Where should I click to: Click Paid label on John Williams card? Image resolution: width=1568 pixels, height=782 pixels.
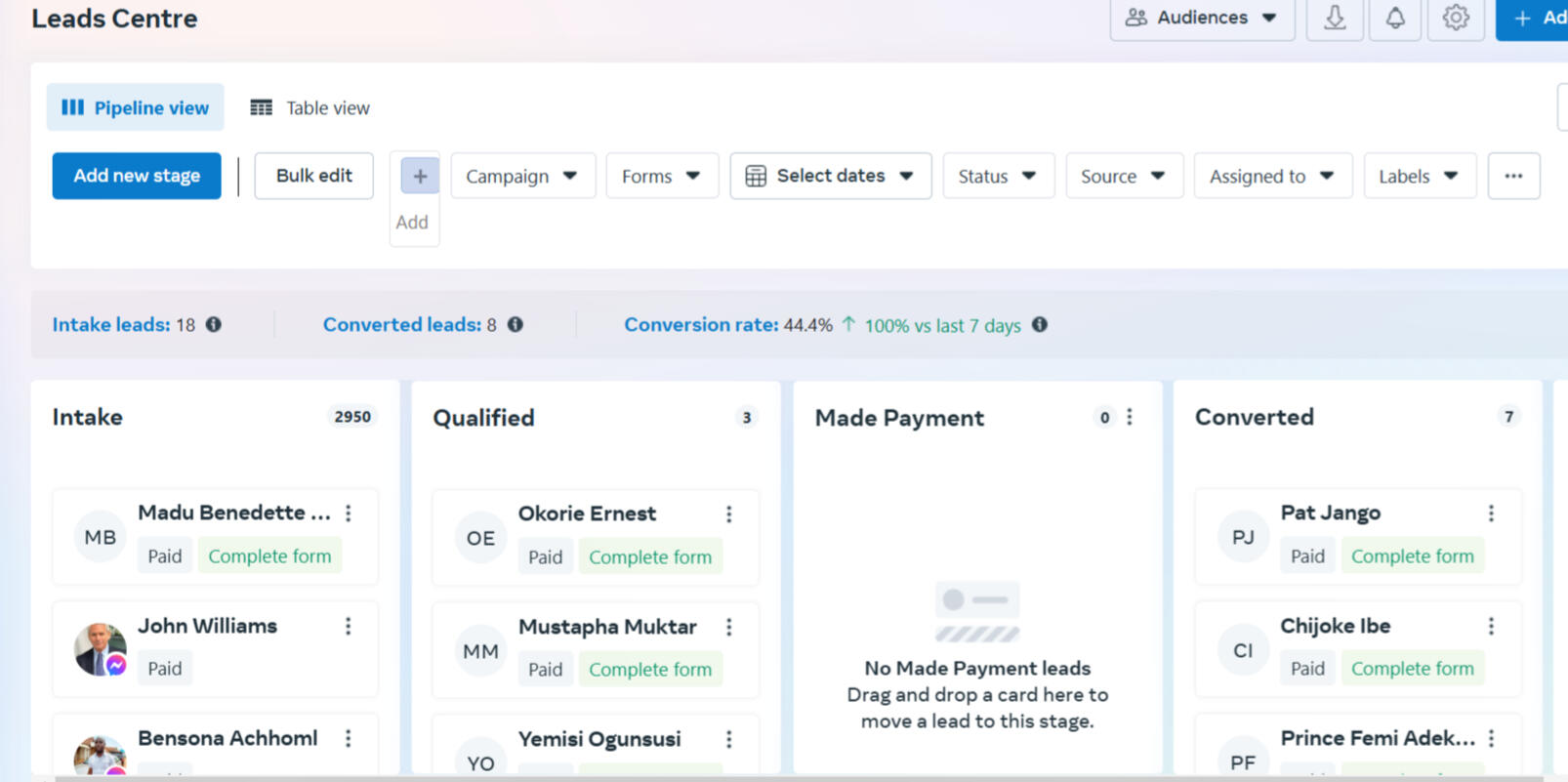pyautogui.click(x=164, y=669)
